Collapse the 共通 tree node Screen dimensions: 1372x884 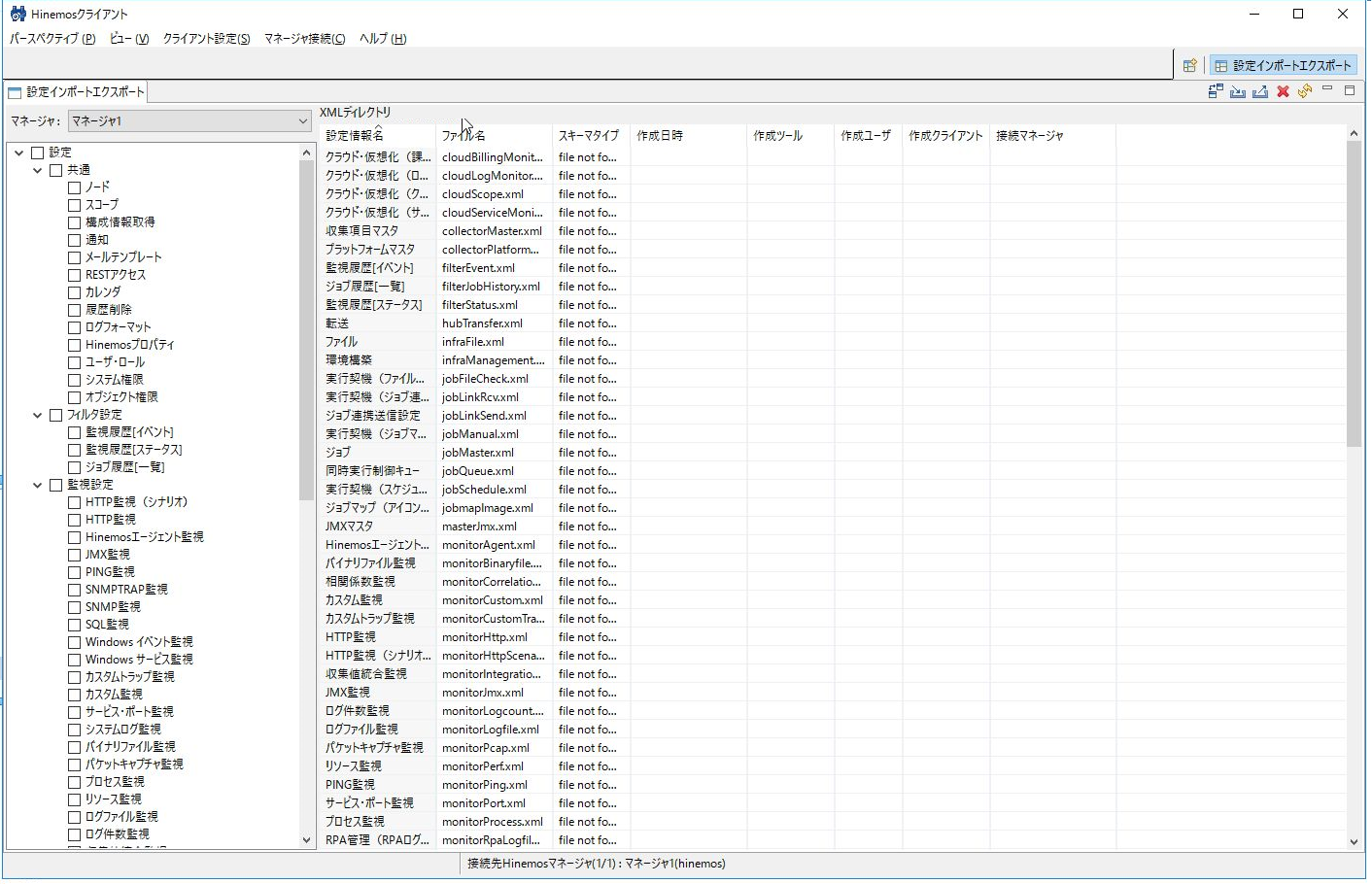click(37, 170)
